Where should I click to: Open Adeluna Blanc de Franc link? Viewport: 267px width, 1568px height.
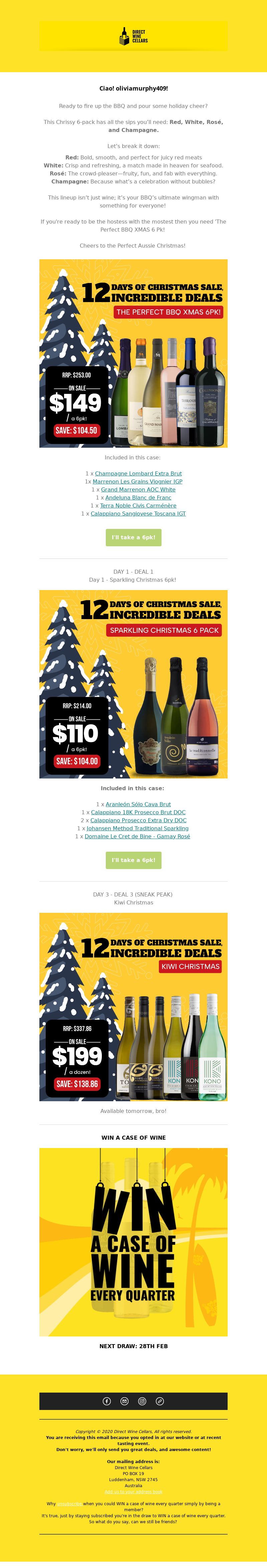[x=138, y=497]
